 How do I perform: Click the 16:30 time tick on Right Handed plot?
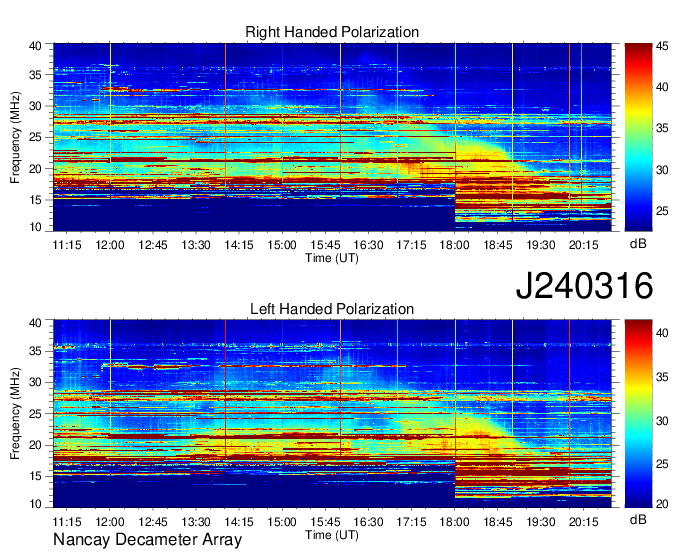(368, 245)
